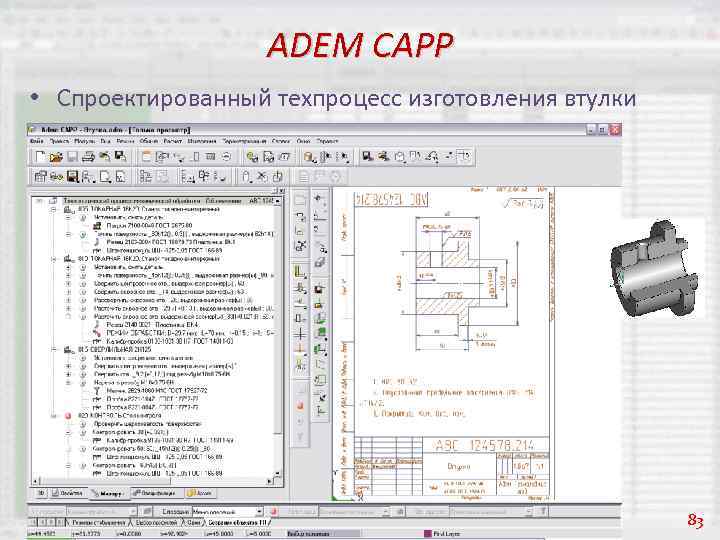Click the last icon of the top toolbar row
720x540 pixels.
[x=464, y=157]
